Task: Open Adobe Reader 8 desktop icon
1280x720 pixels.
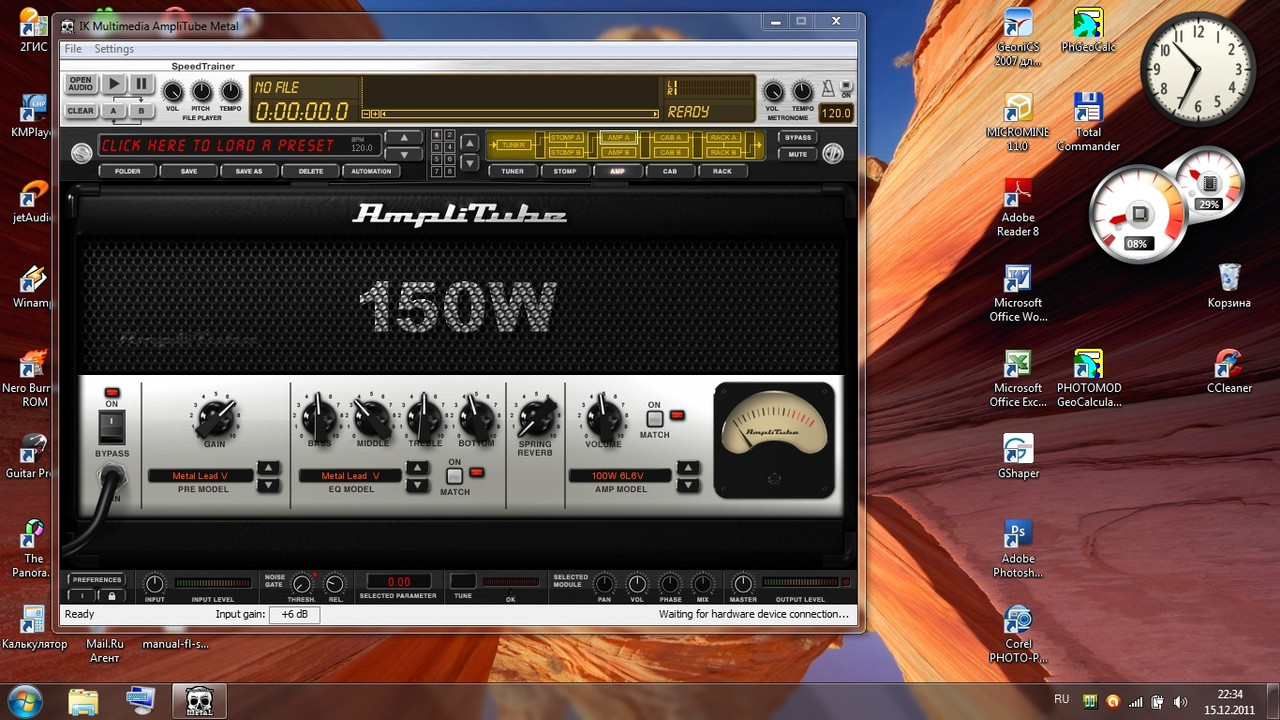Action: point(1018,207)
